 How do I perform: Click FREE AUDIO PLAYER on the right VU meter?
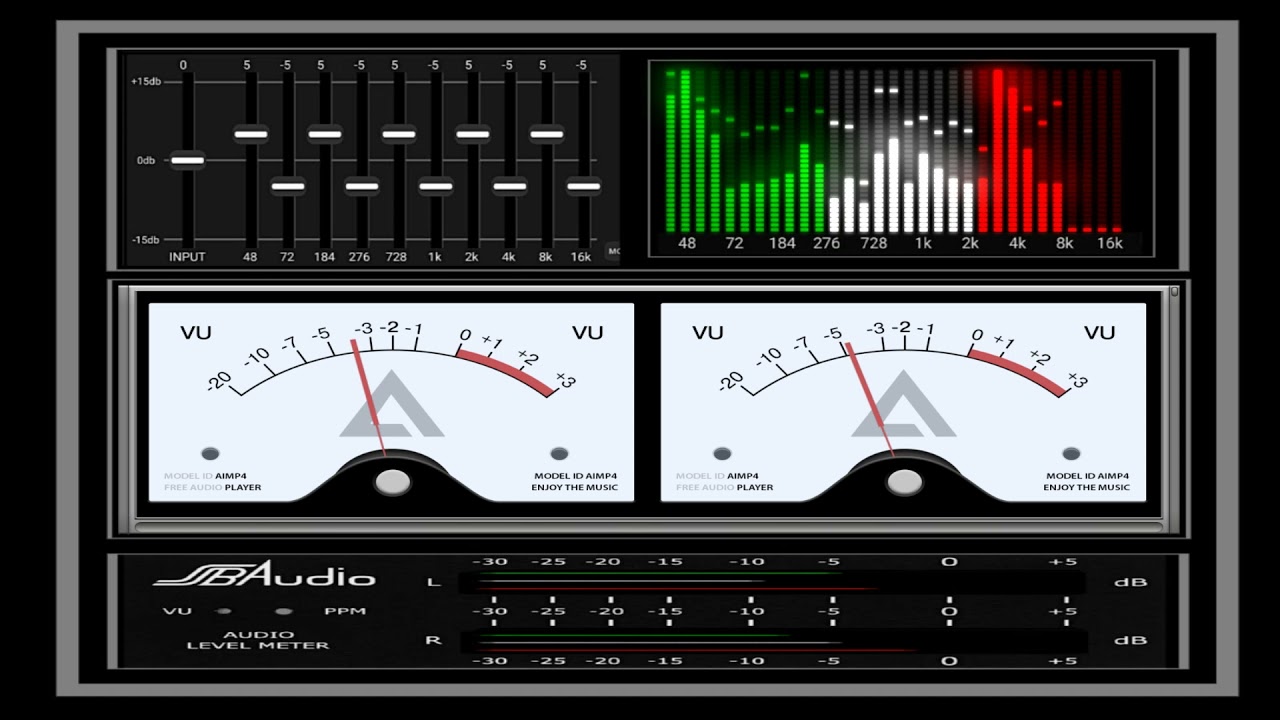[725, 488]
